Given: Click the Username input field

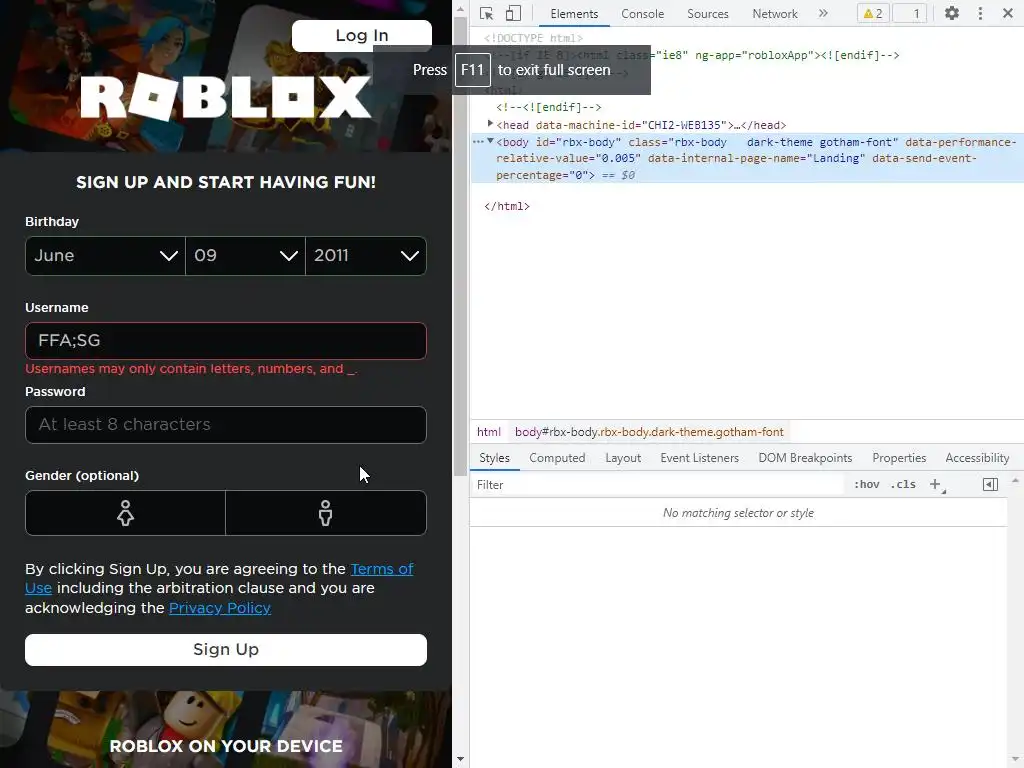Looking at the screenshot, I should (226, 341).
